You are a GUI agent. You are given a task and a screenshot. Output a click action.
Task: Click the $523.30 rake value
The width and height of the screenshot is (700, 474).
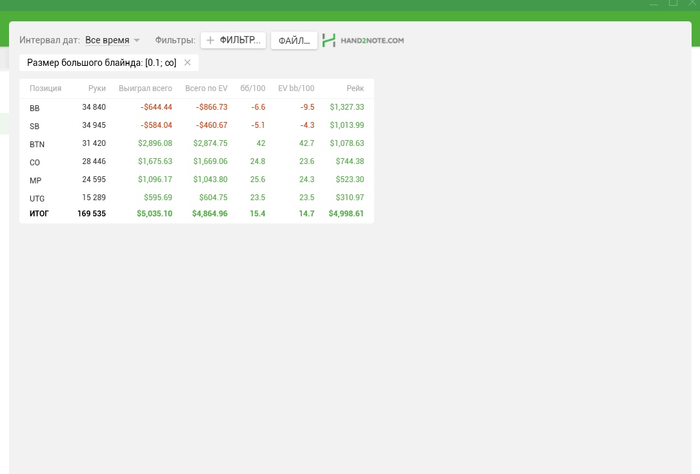tap(350, 179)
